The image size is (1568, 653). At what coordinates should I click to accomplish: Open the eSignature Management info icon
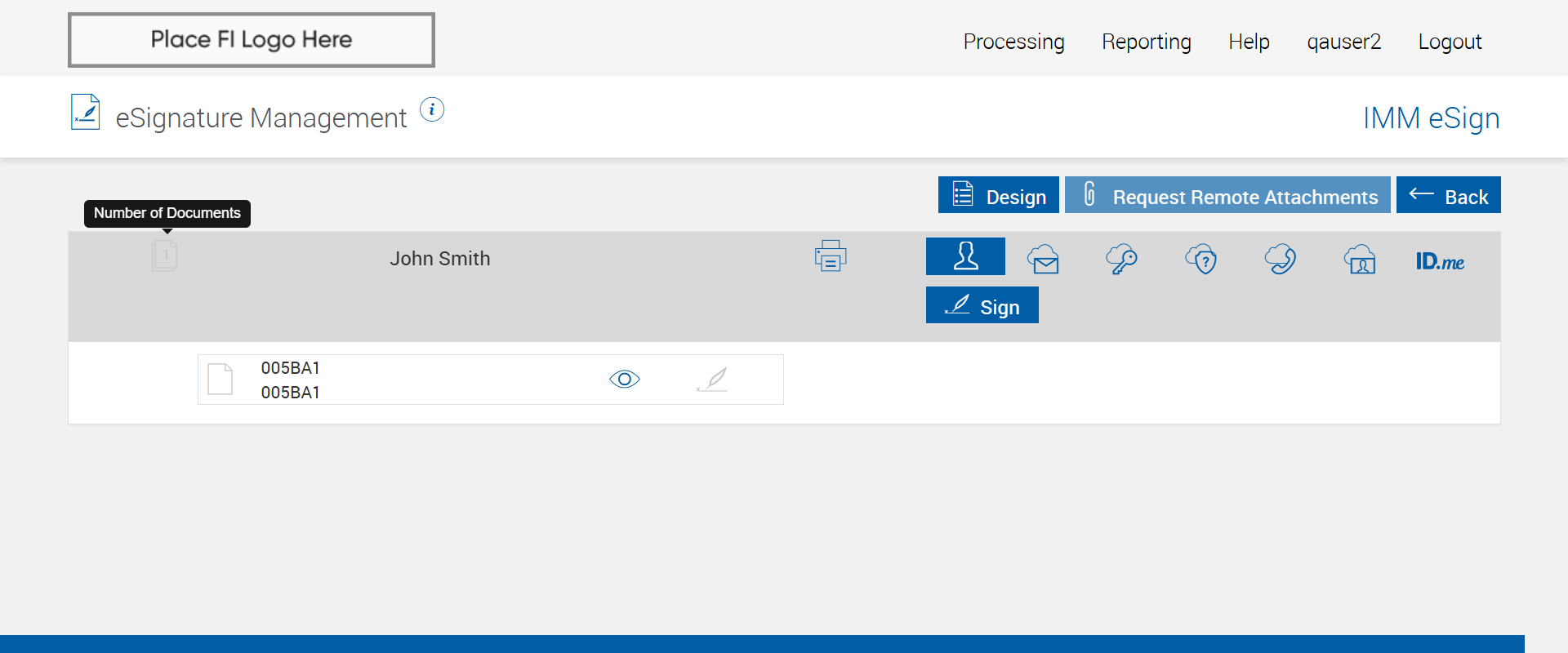point(432,109)
